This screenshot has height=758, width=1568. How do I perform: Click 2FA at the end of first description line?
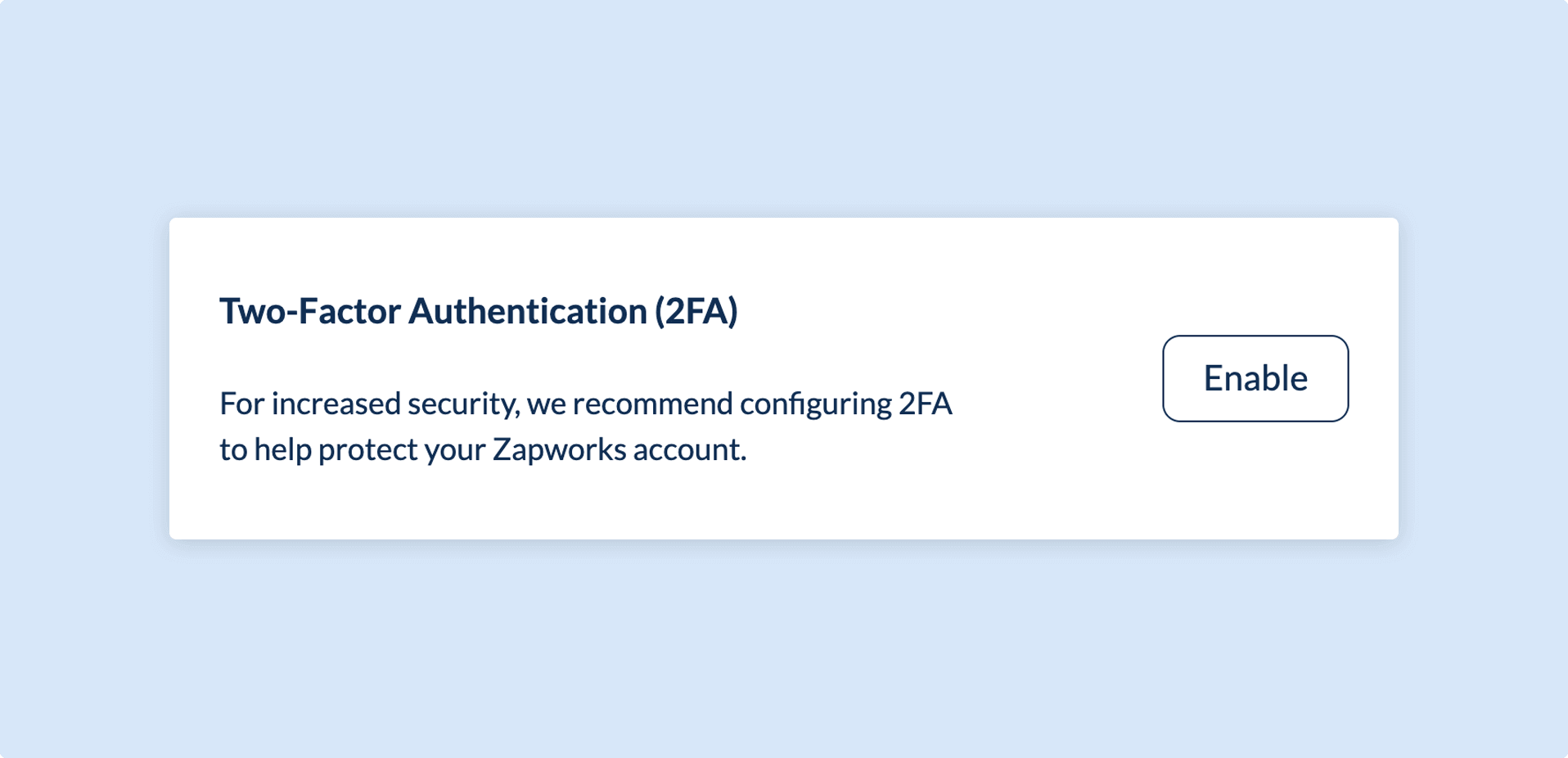point(926,404)
